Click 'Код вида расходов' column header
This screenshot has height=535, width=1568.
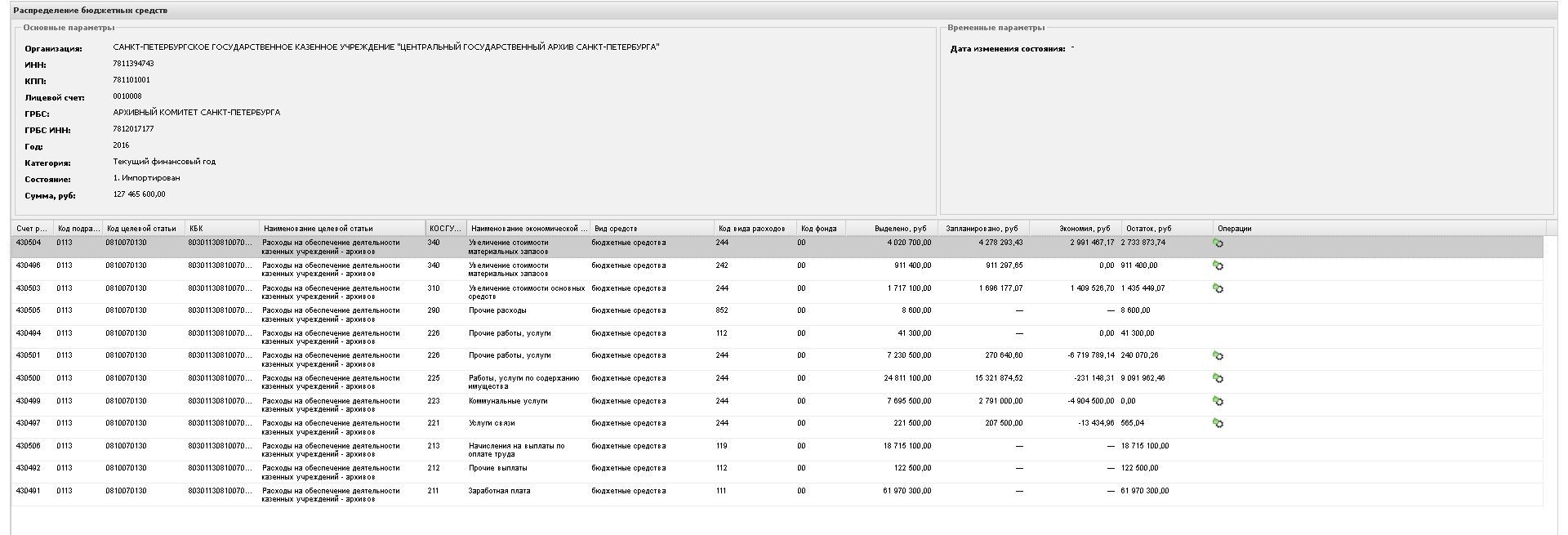(x=755, y=229)
